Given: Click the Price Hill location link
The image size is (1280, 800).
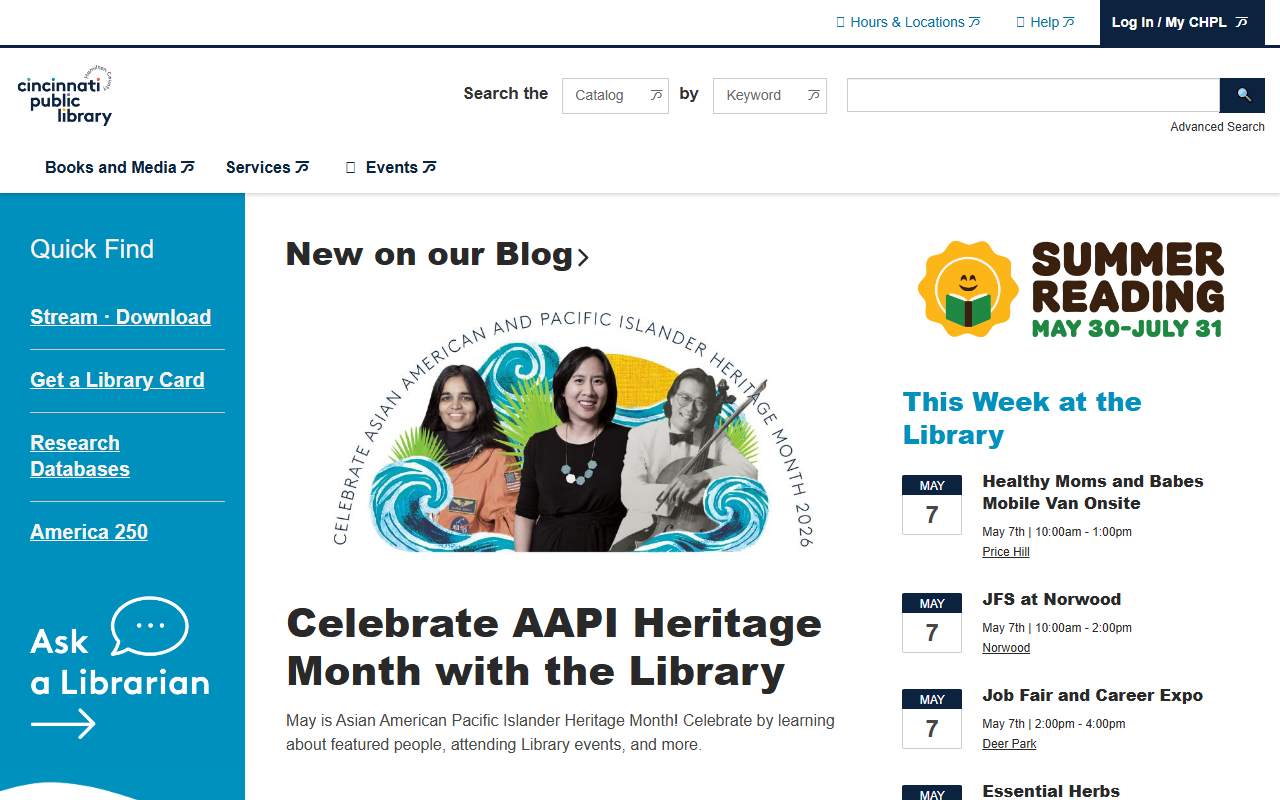Looking at the screenshot, I should click(1006, 552).
